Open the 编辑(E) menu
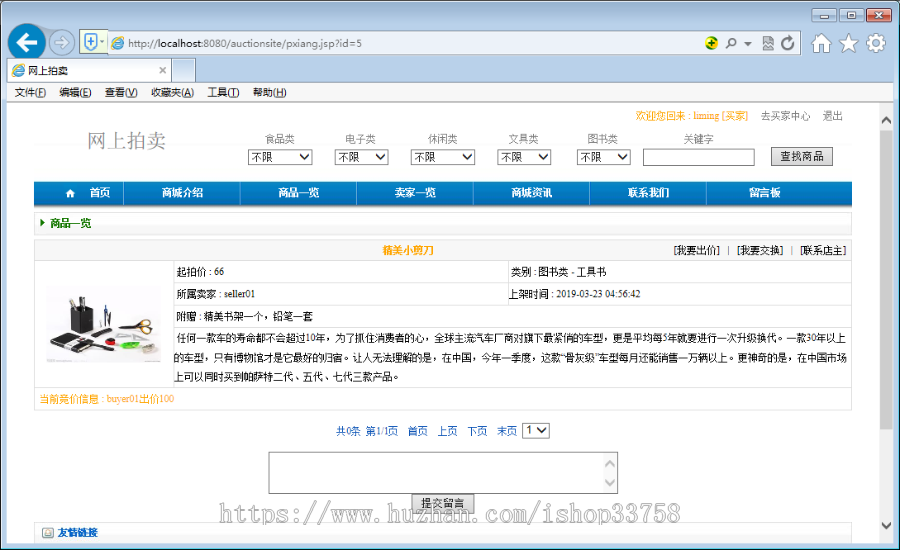This screenshot has width=900, height=550. click(x=75, y=92)
